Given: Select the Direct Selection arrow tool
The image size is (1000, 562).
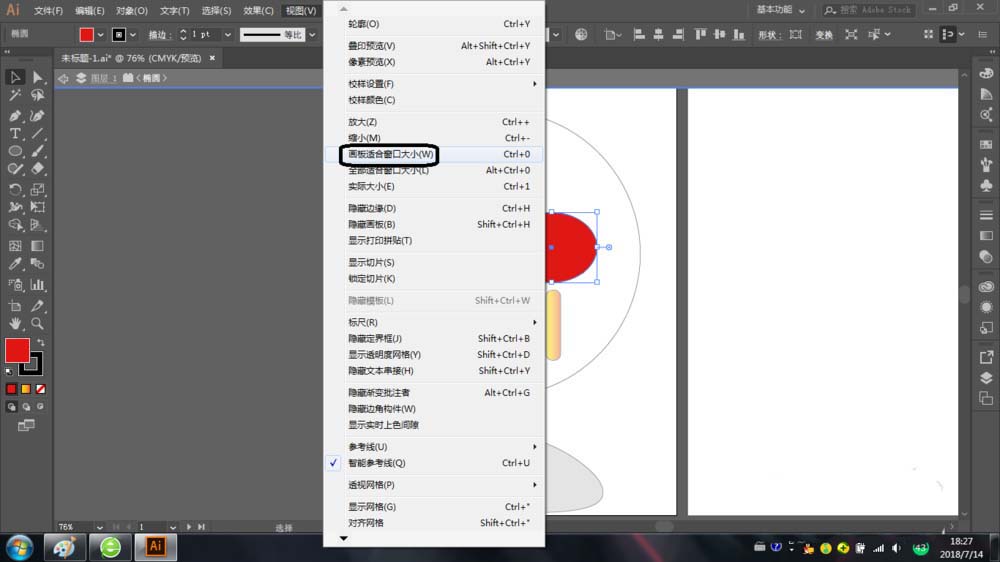Looking at the screenshot, I should pyautogui.click(x=37, y=77).
